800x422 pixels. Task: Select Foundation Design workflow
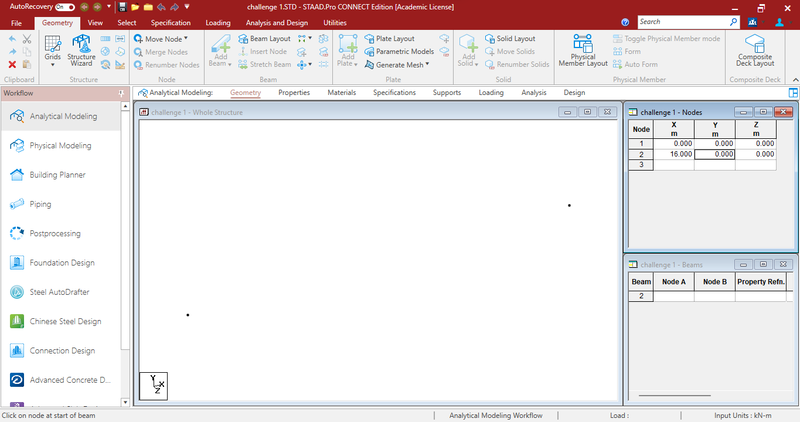click(63, 263)
